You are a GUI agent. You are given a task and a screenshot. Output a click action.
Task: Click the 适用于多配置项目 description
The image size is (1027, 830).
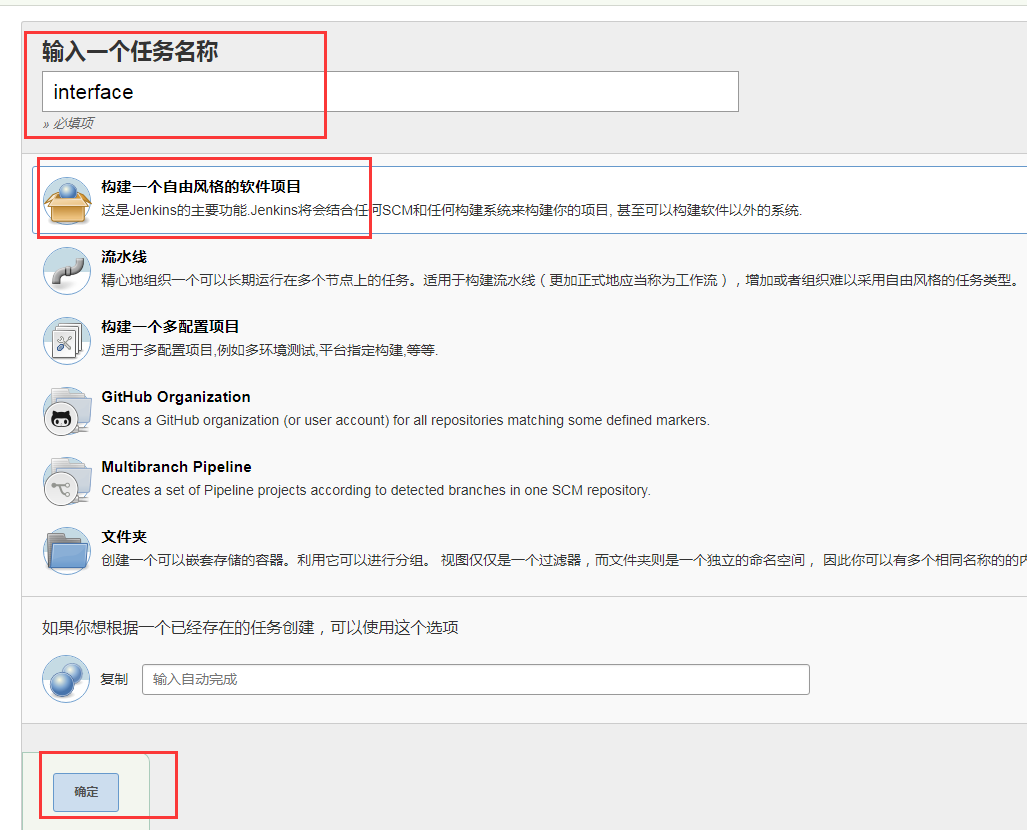(270, 350)
